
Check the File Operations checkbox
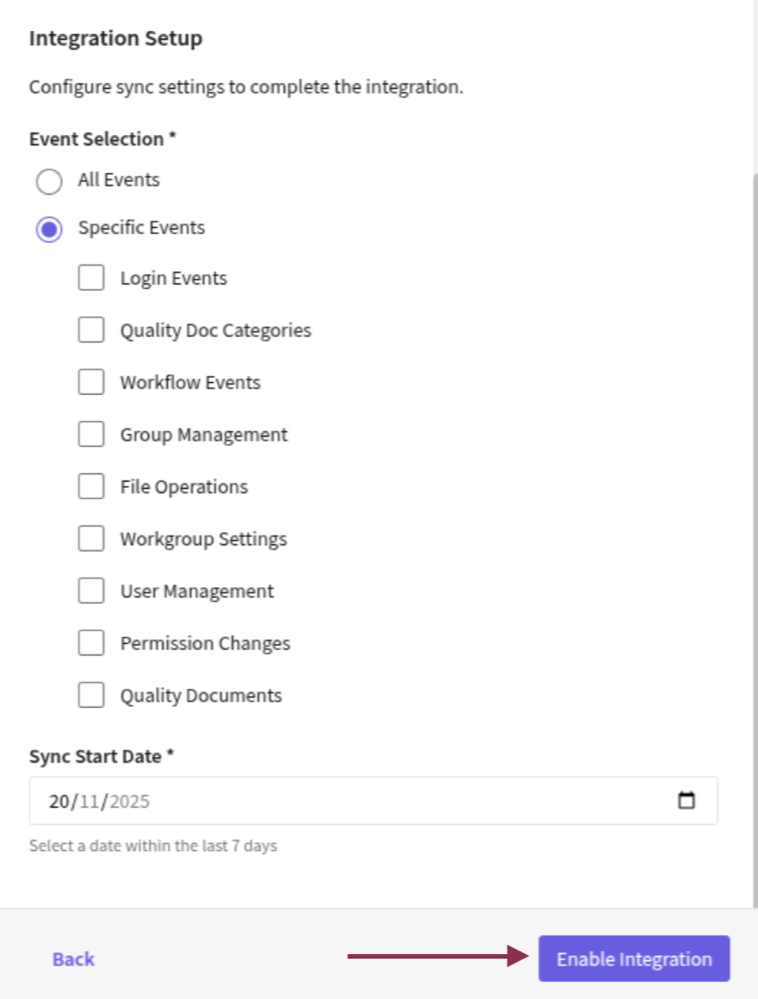tap(91, 485)
